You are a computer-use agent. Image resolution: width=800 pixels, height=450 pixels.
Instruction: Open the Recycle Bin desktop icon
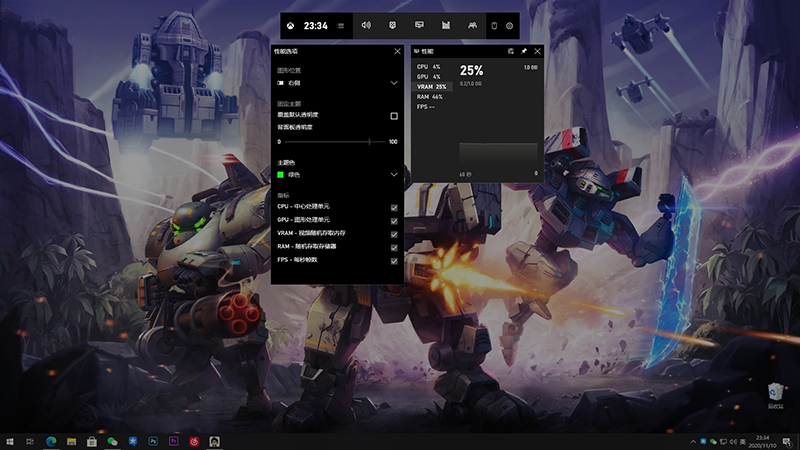(x=776, y=396)
